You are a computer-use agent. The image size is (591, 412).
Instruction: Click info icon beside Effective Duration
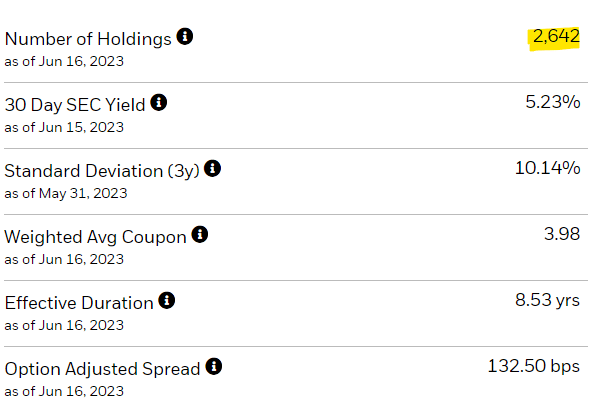[x=167, y=300]
